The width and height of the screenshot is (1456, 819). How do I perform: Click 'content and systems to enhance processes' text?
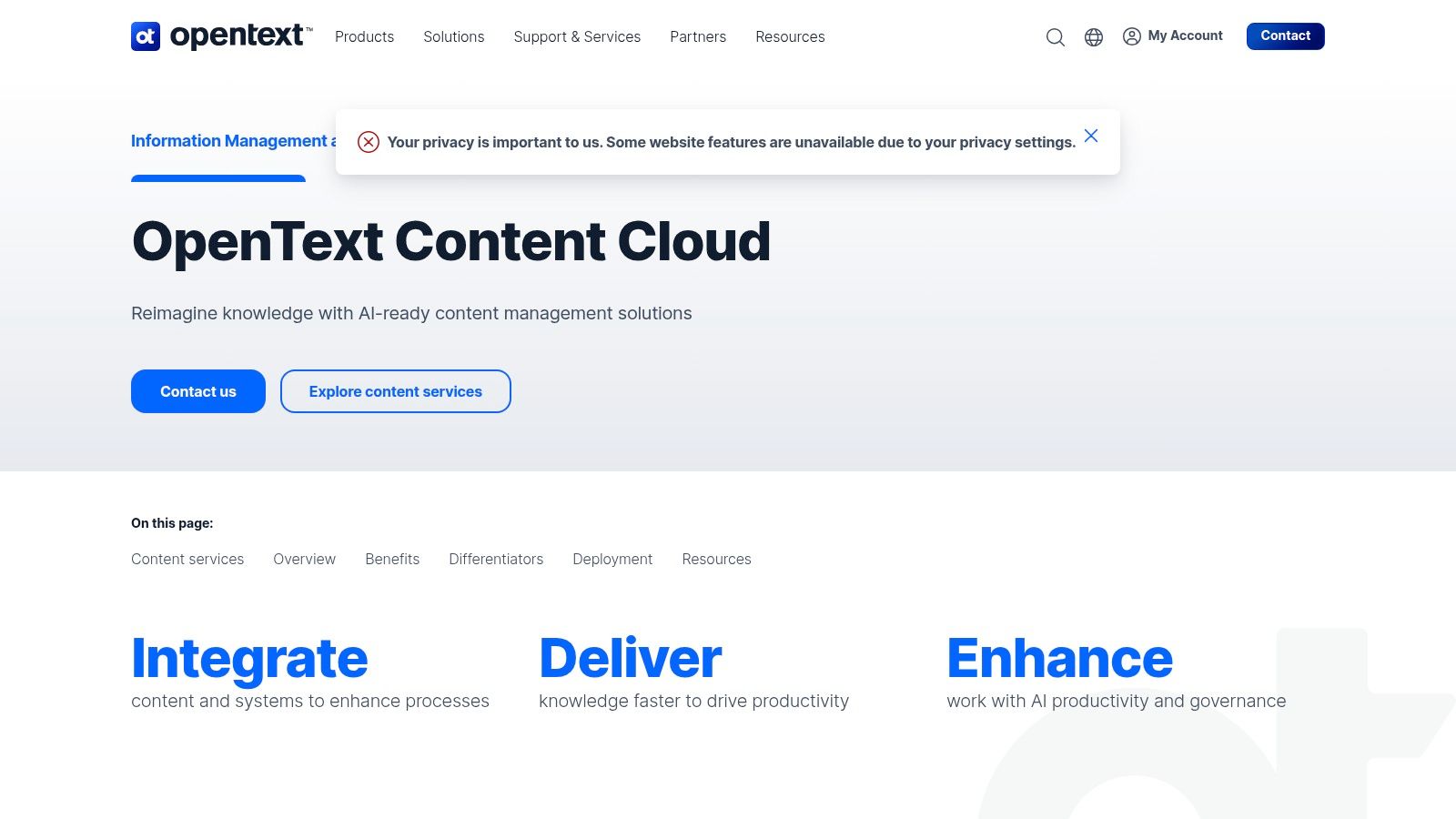click(x=310, y=701)
